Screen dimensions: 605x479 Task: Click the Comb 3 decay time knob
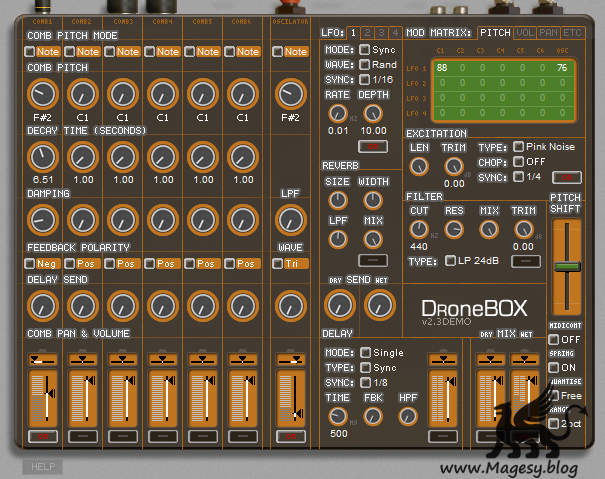(x=123, y=157)
